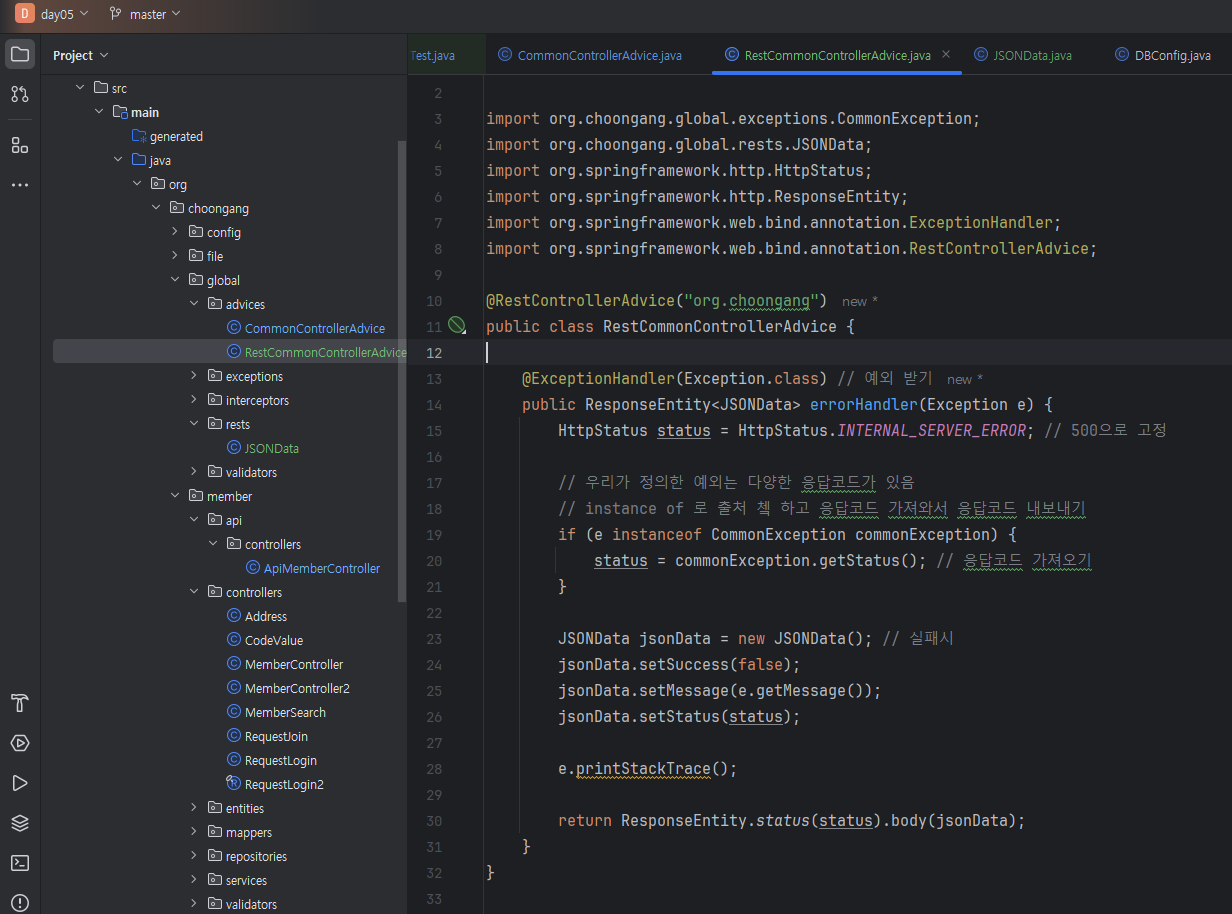
Task: Open the Build hammer tool window
Action: pos(20,703)
